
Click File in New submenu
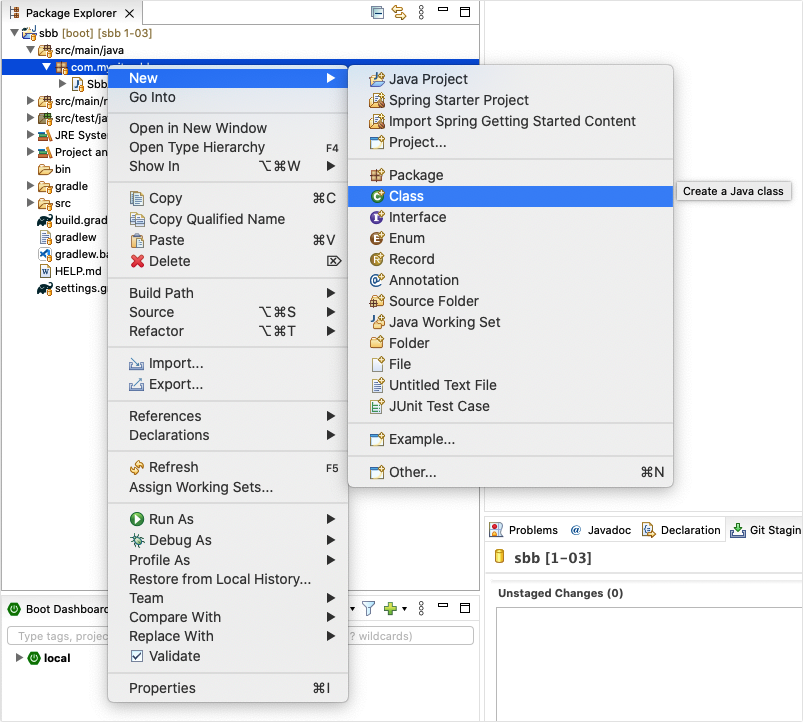510,364
